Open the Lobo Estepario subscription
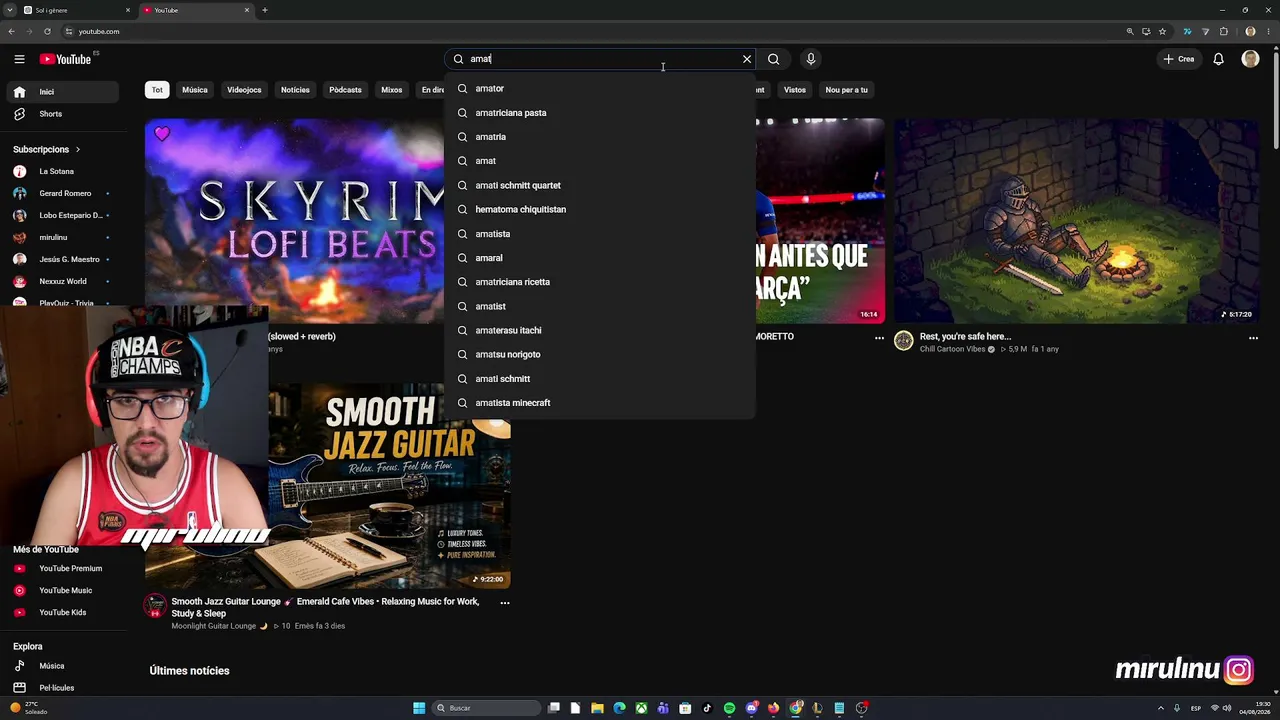The image size is (1280, 720). click(x=64, y=215)
